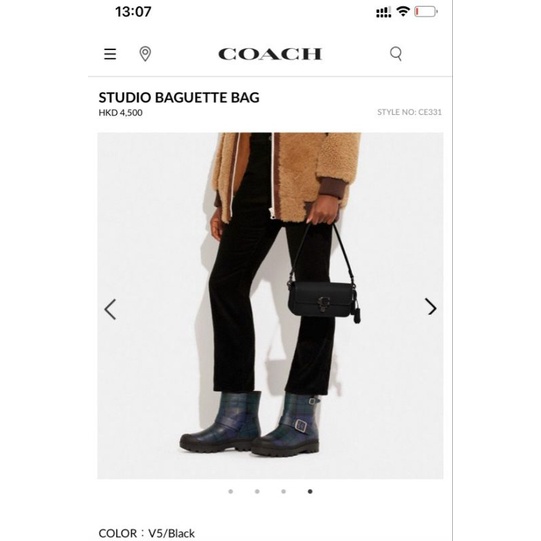Go to the COACH home logo
Viewport: 541px width, 541px height.
pyautogui.click(x=270, y=54)
